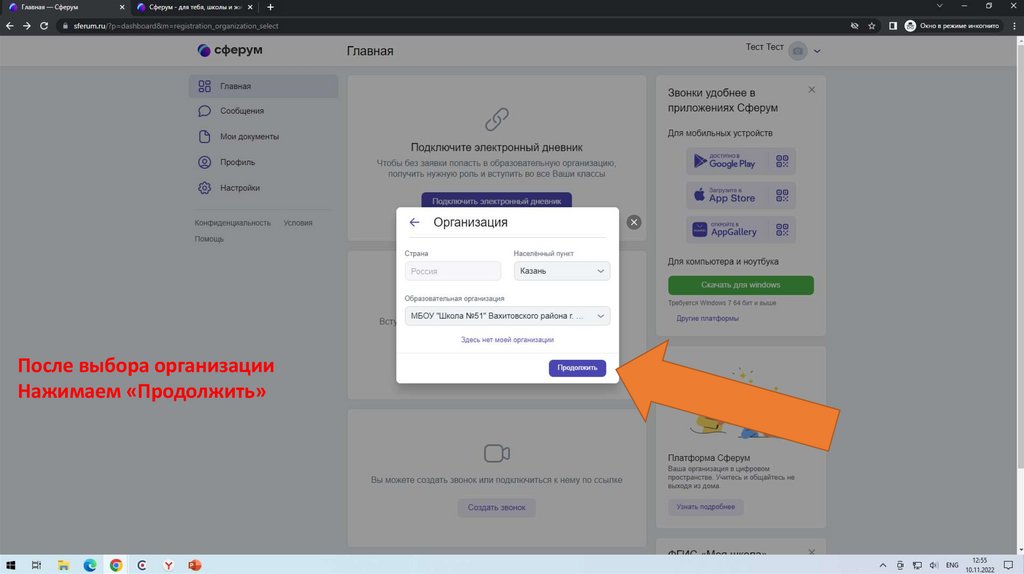Click the chain link icon above дневник
This screenshot has width=1024, height=574.
pyautogui.click(x=496, y=120)
